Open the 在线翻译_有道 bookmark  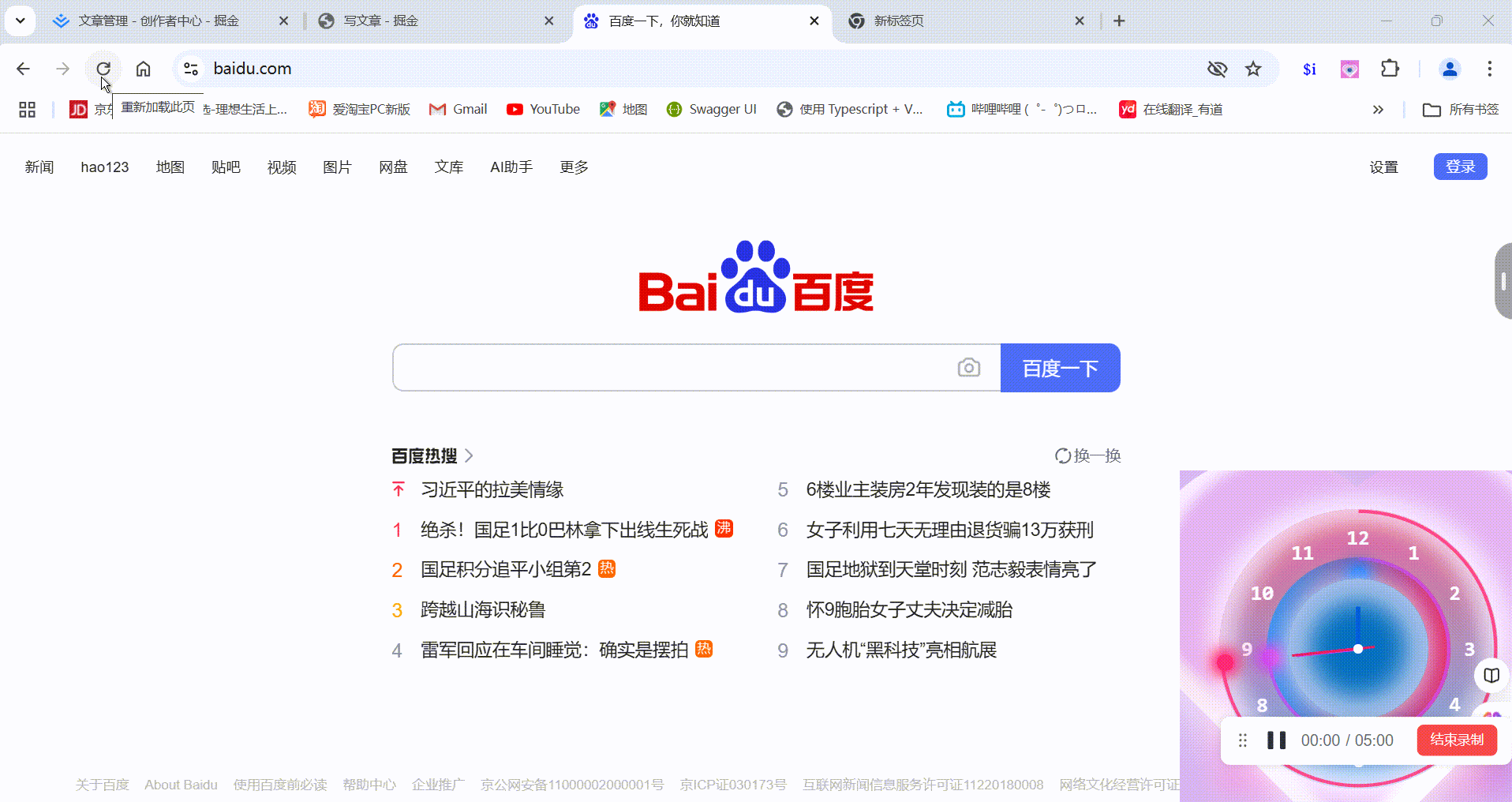(x=1171, y=110)
